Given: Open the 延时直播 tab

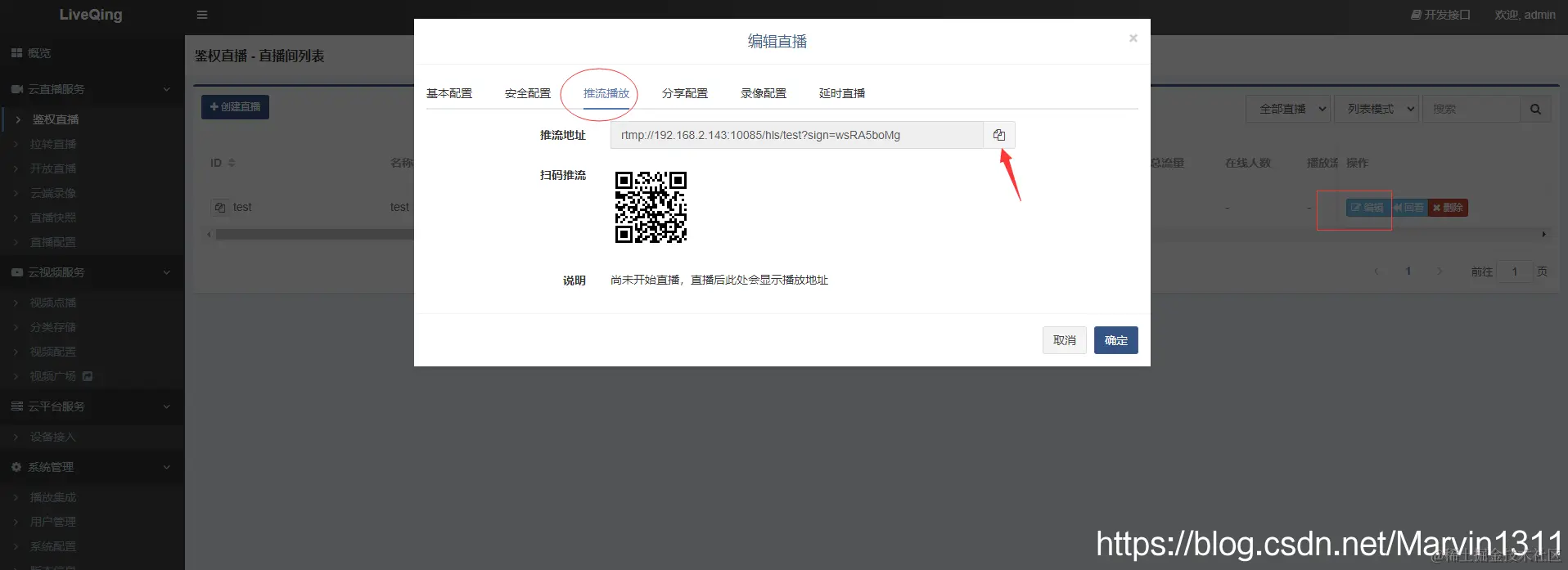Looking at the screenshot, I should 842,93.
